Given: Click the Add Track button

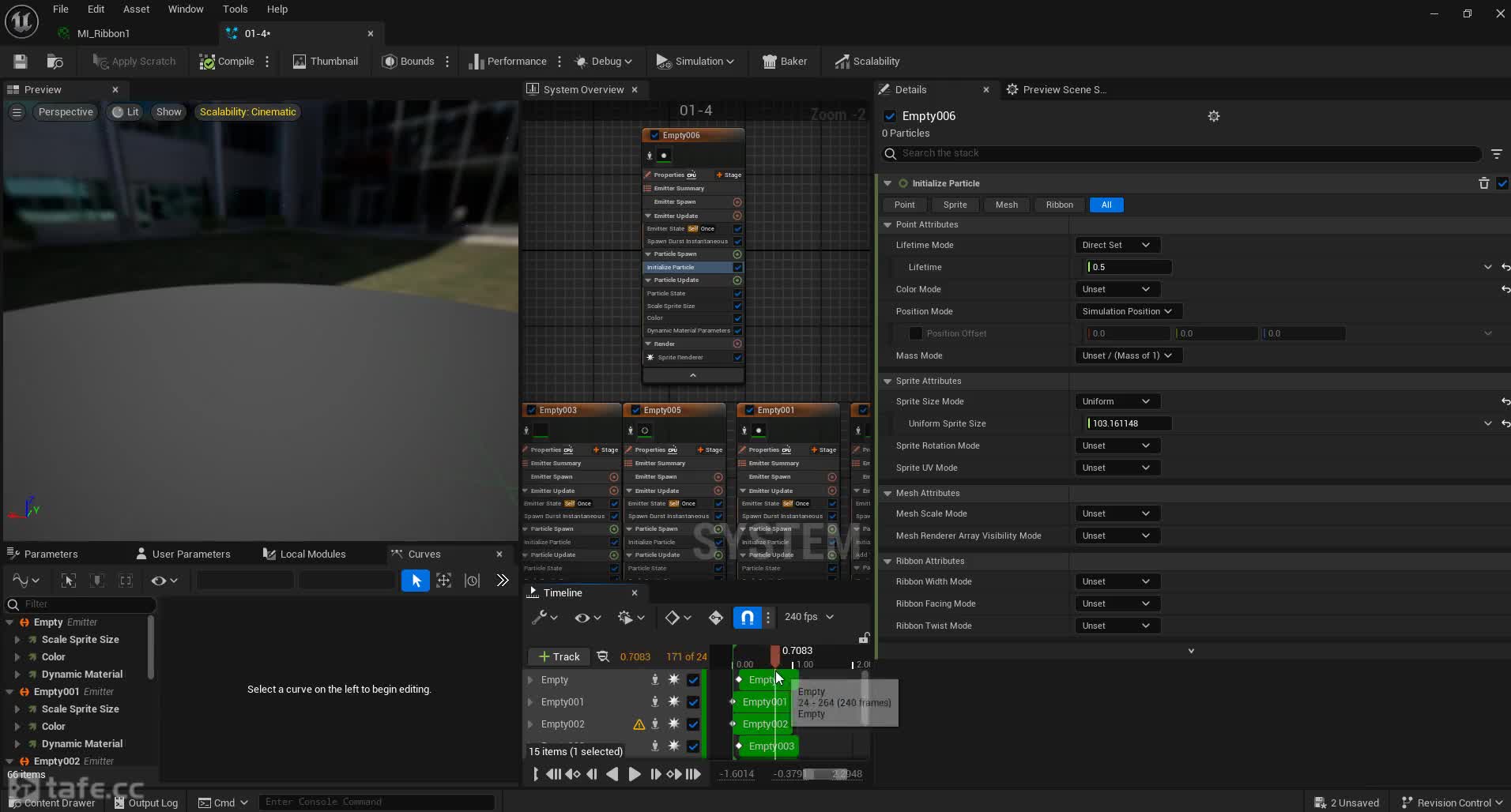Looking at the screenshot, I should pyautogui.click(x=560, y=656).
